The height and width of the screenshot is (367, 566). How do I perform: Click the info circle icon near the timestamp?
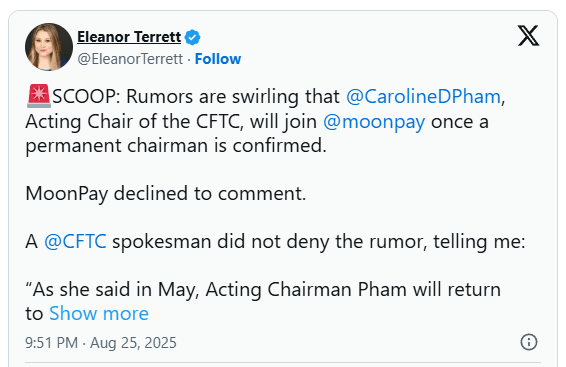coord(529,342)
